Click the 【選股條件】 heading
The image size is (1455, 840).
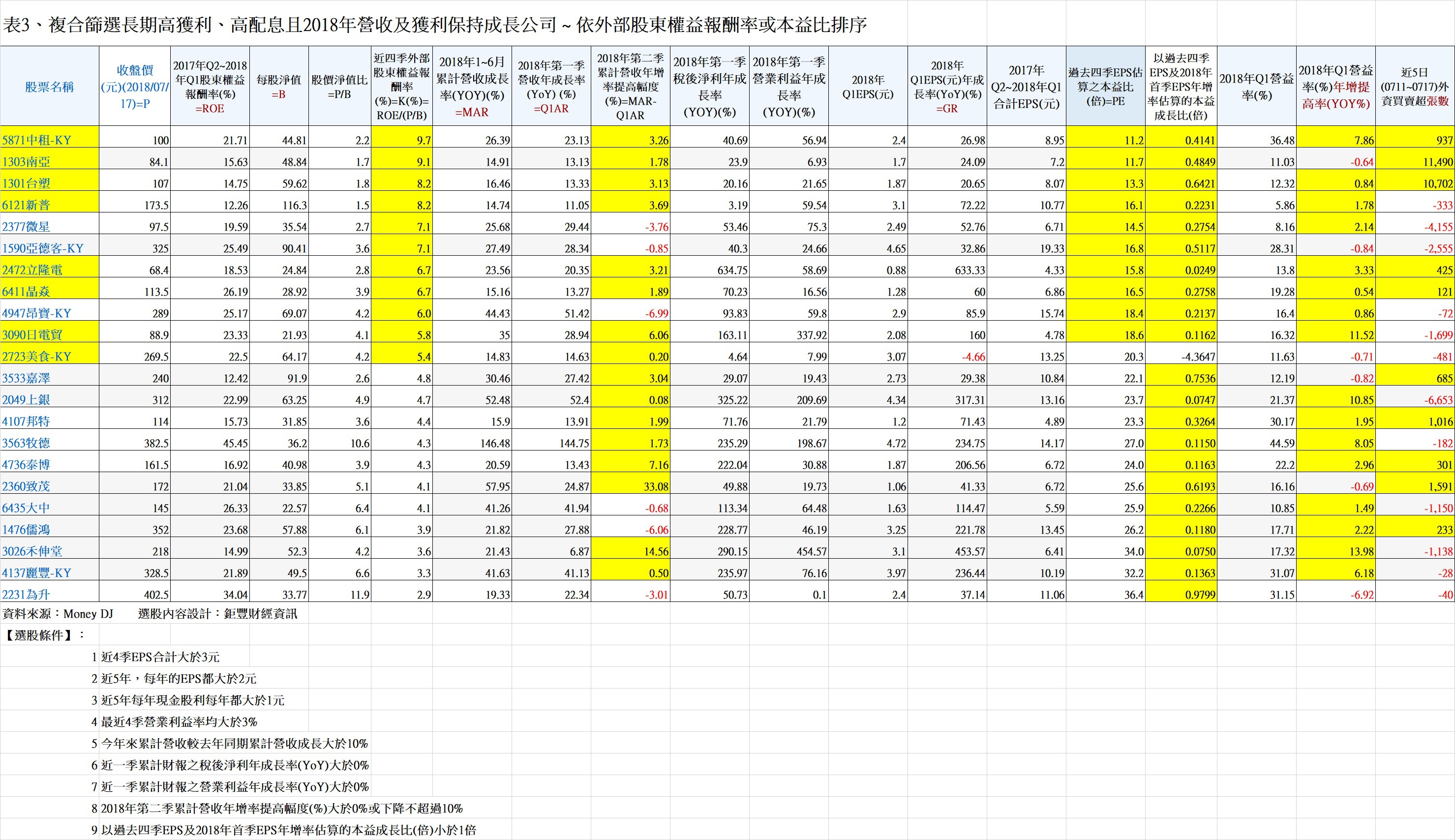43,635
